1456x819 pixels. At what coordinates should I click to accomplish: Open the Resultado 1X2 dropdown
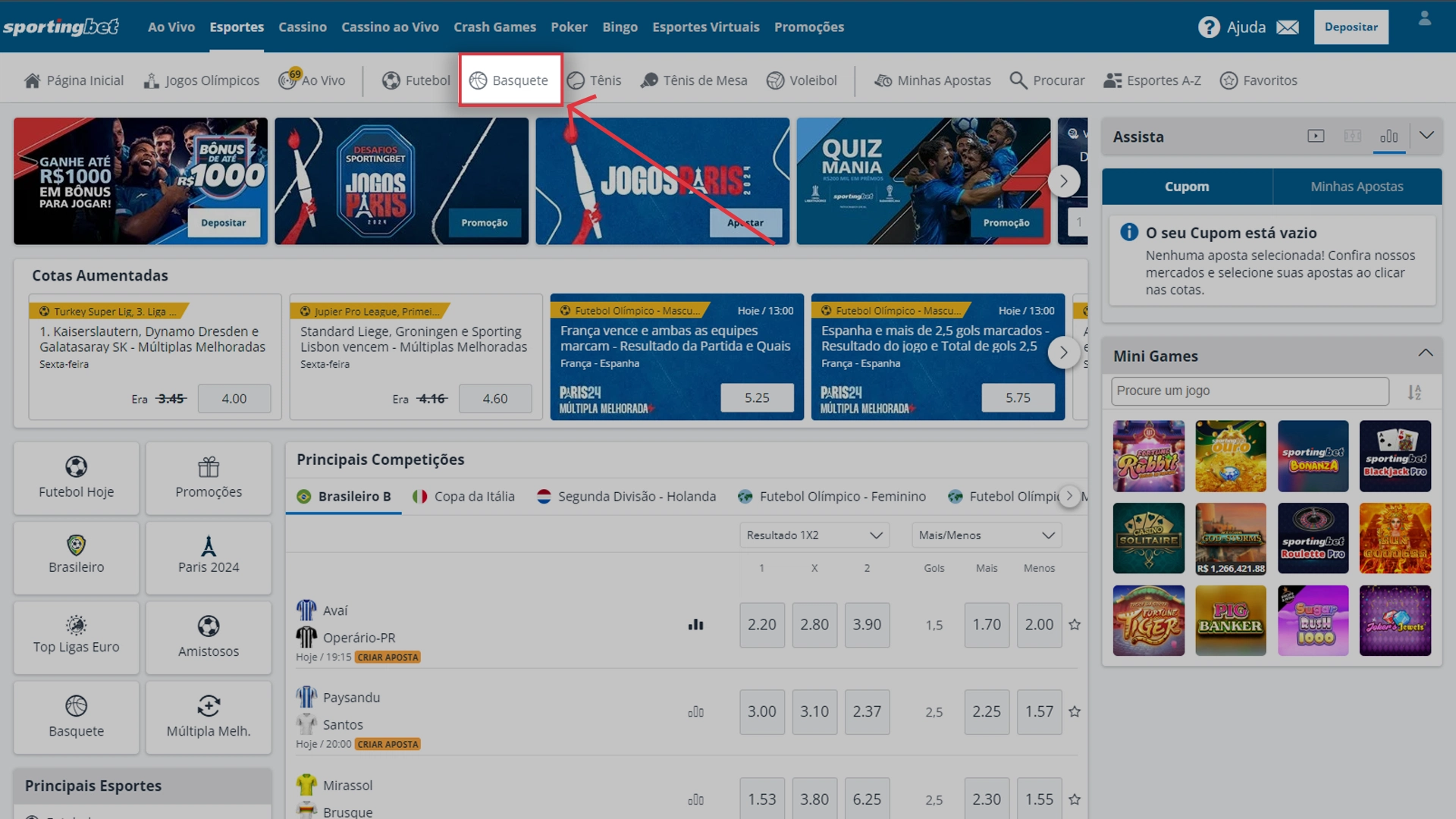pos(814,535)
